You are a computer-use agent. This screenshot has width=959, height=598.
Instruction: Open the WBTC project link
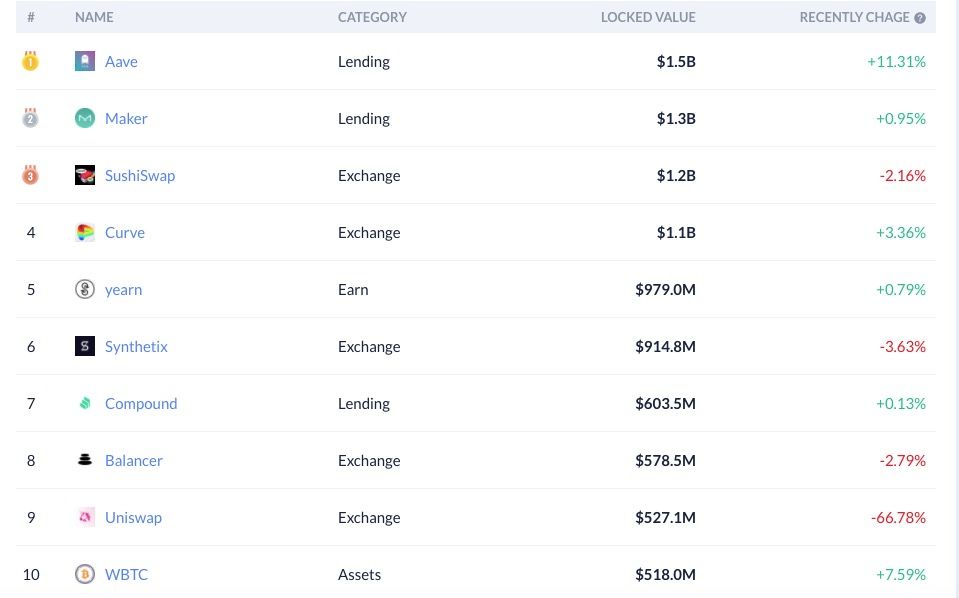click(127, 575)
